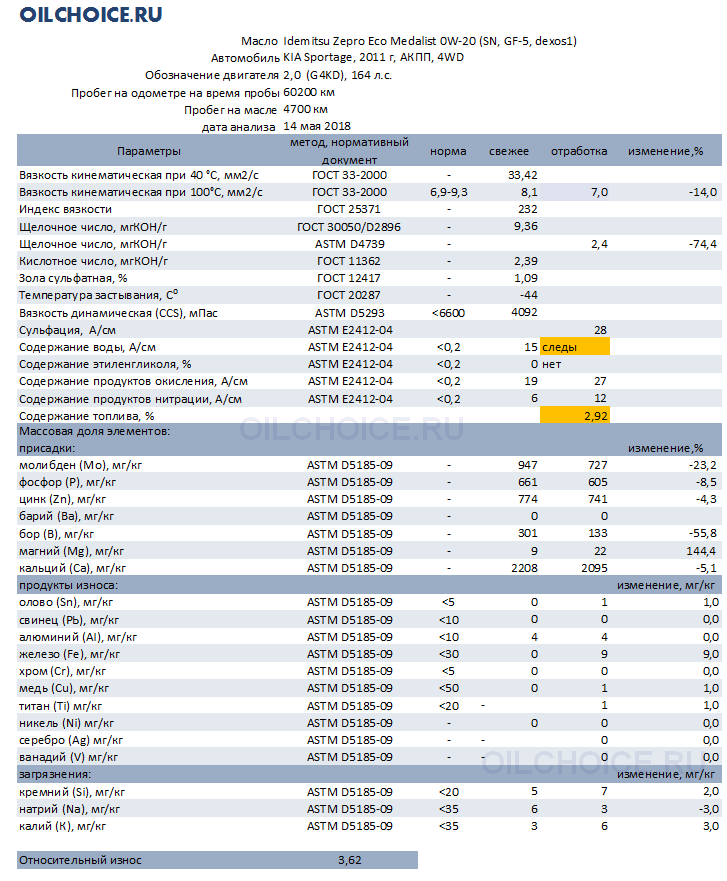Click the свинец (Pb) row label
This screenshot has height=881, width=727.
coord(69,620)
